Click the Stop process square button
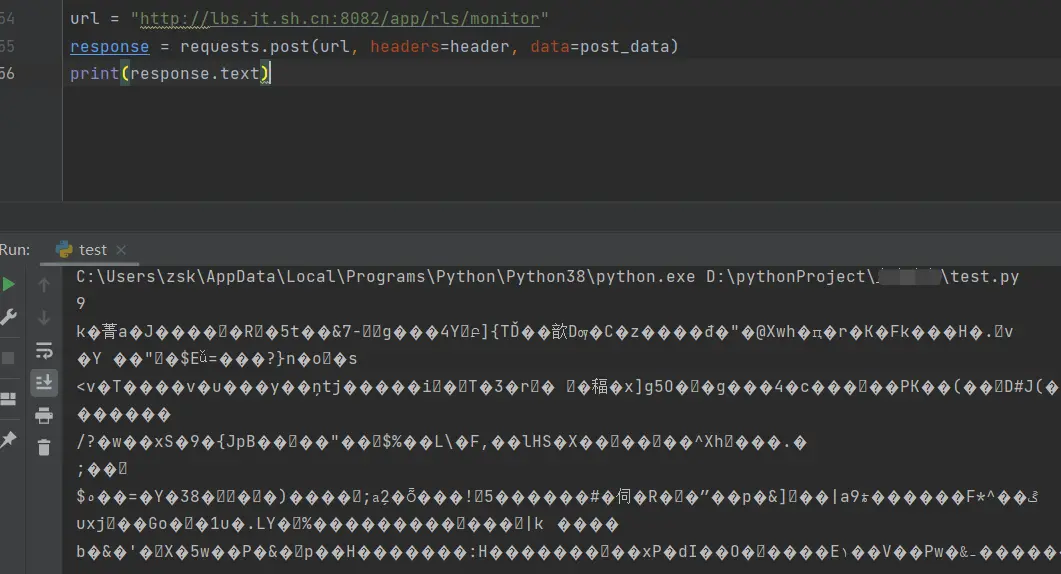1061x574 pixels. [8, 357]
